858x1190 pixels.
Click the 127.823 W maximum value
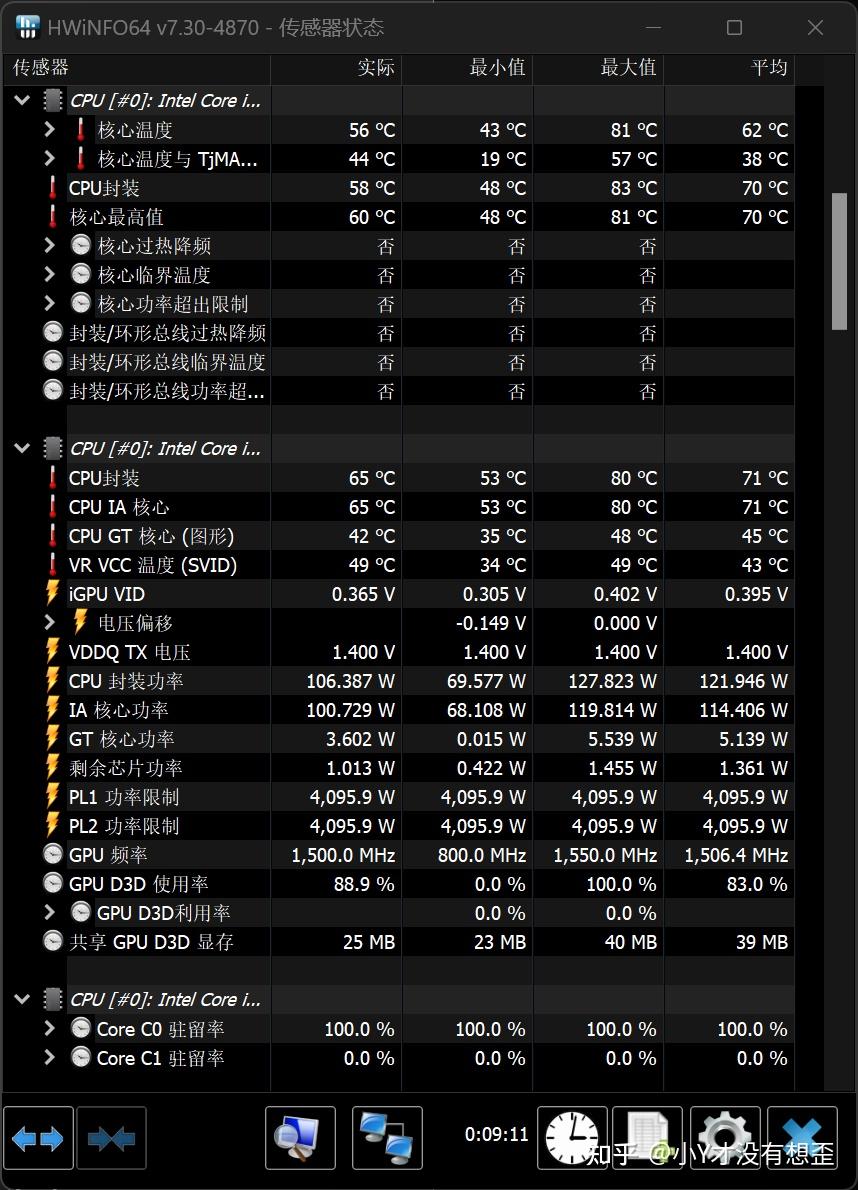pyautogui.click(x=612, y=682)
